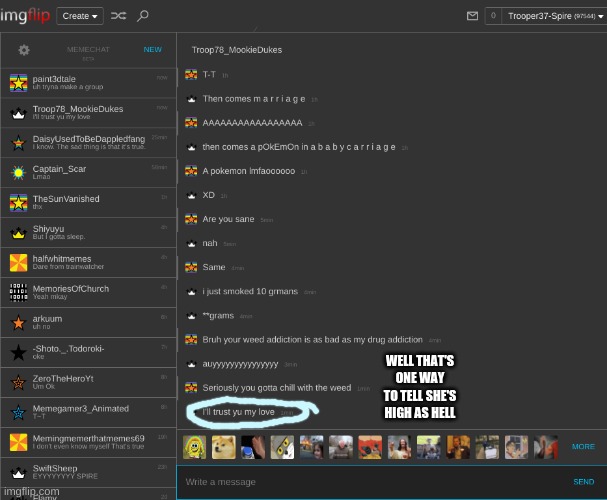607x500 pixels.
Task: Open the search magnifier icon
Action: pyautogui.click(x=143, y=16)
